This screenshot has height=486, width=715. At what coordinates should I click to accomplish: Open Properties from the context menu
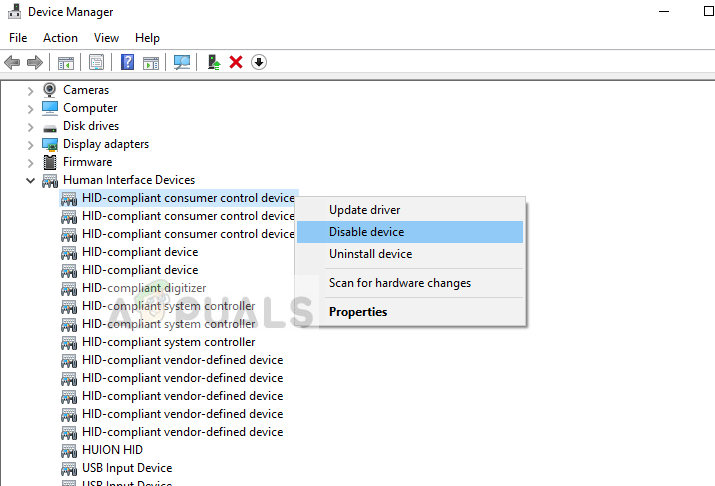[x=410, y=312]
